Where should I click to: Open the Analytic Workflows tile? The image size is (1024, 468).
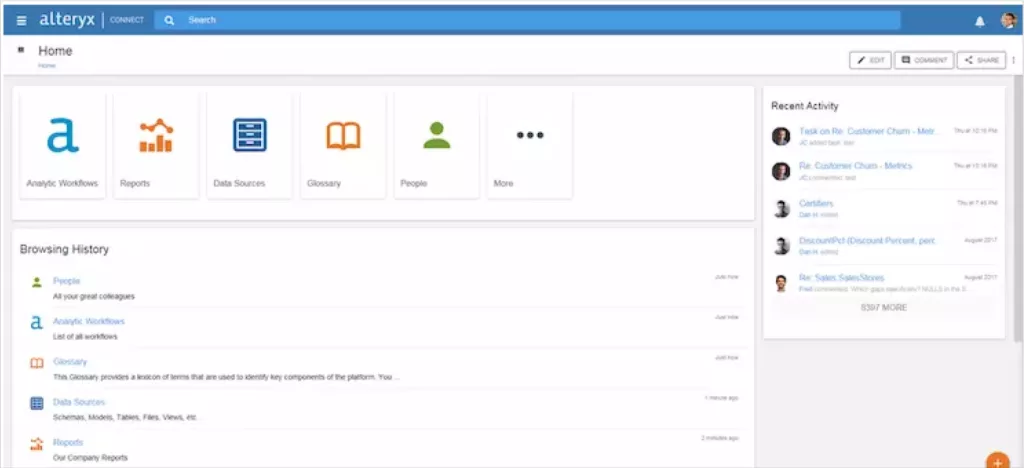(63, 145)
